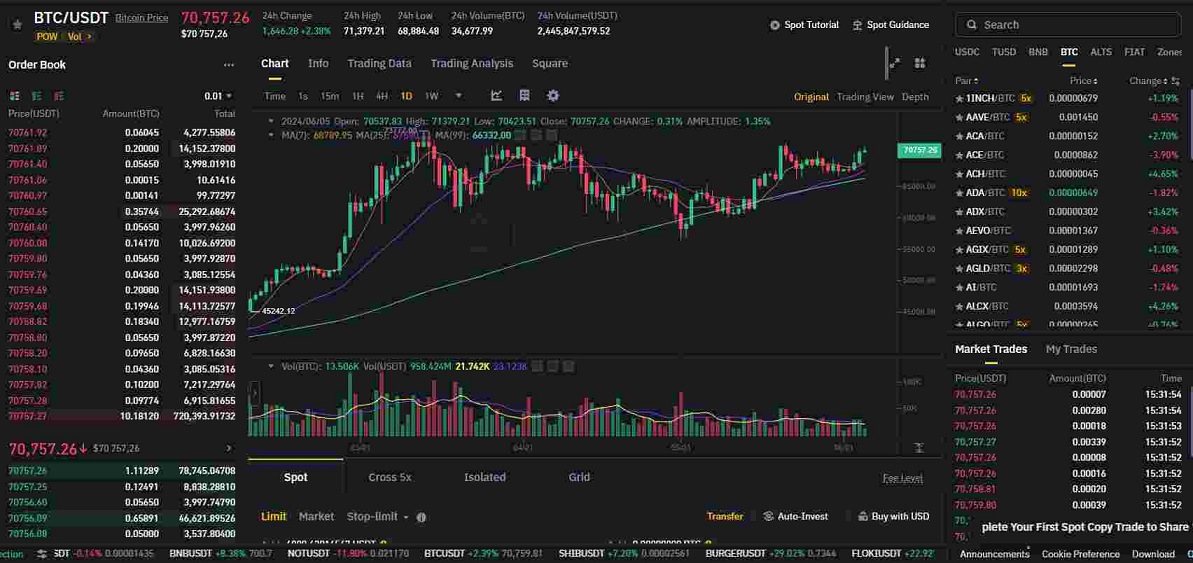Select the 15m chart interval

(329, 96)
